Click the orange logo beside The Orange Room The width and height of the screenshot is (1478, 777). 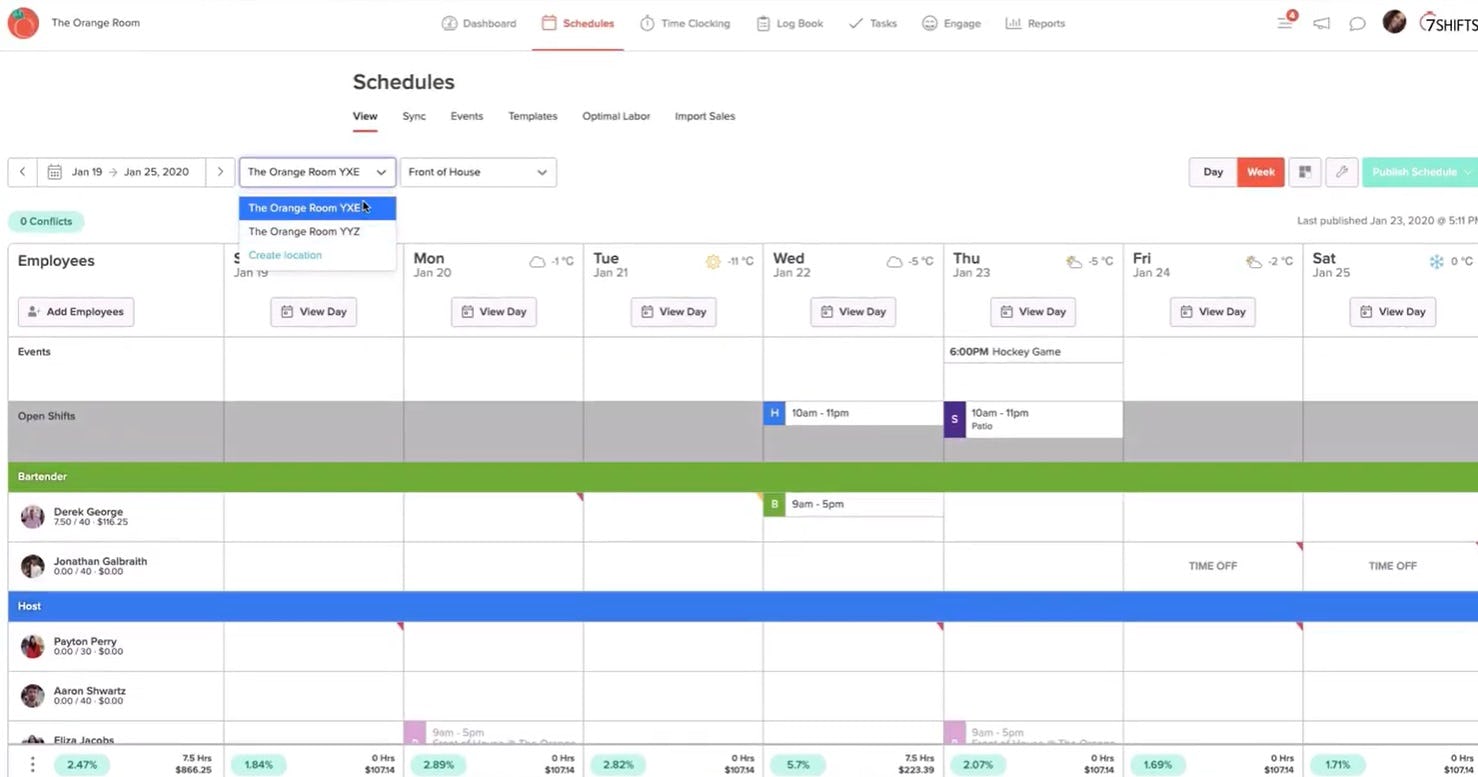coord(23,23)
